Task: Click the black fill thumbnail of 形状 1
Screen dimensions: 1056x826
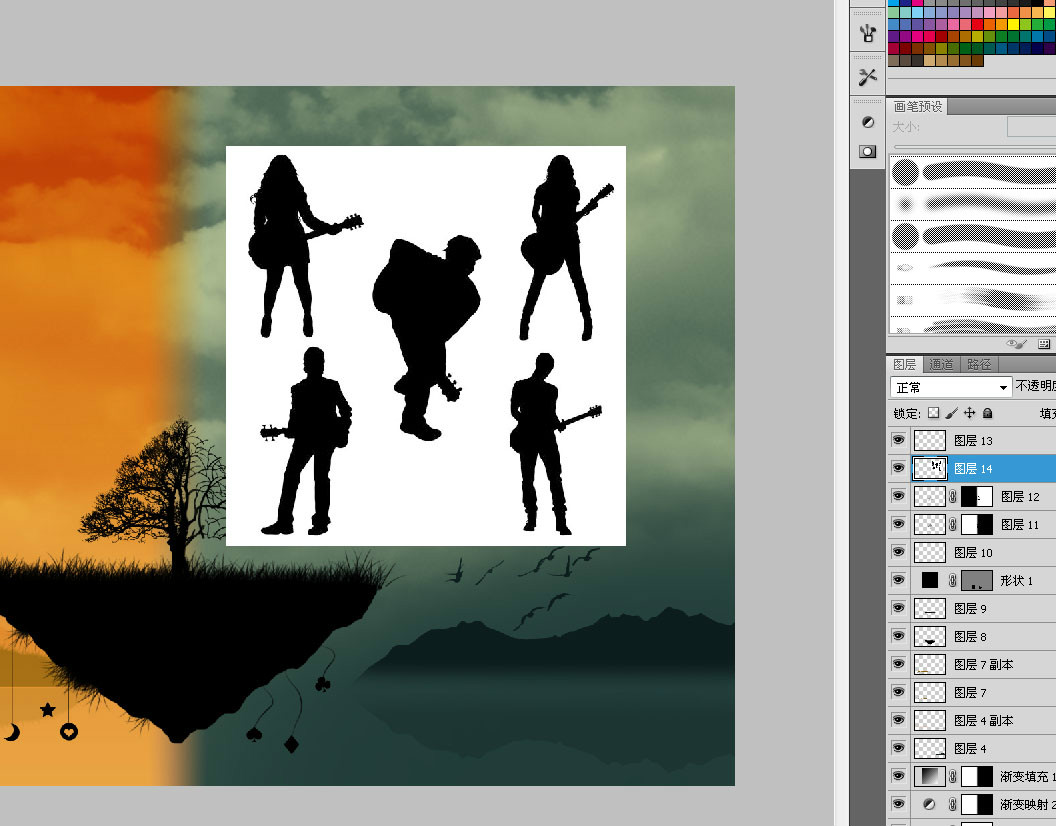Action: pos(929,580)
